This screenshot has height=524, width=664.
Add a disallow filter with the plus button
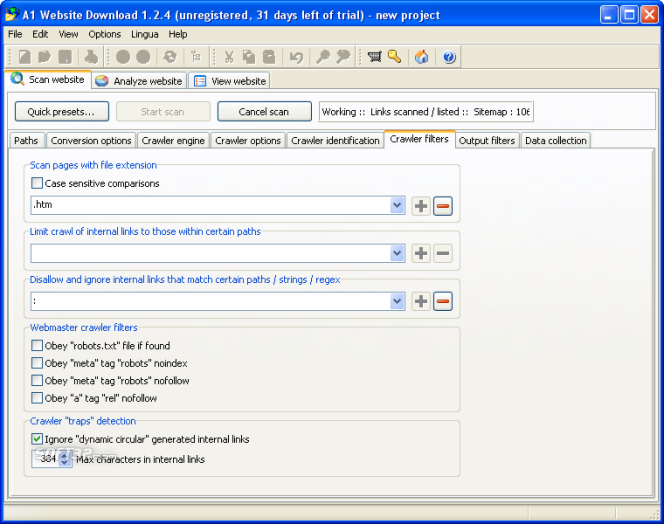(x=421, y=301)
